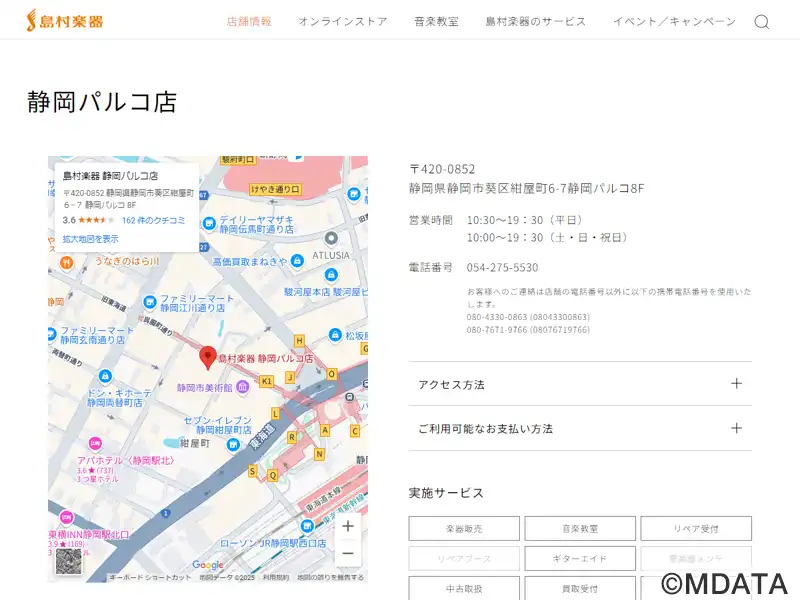This screenshot has height=600, width=800.
Task: Click the セブン-イレブン 紺屋町店 marker
Action: point(233,445)
